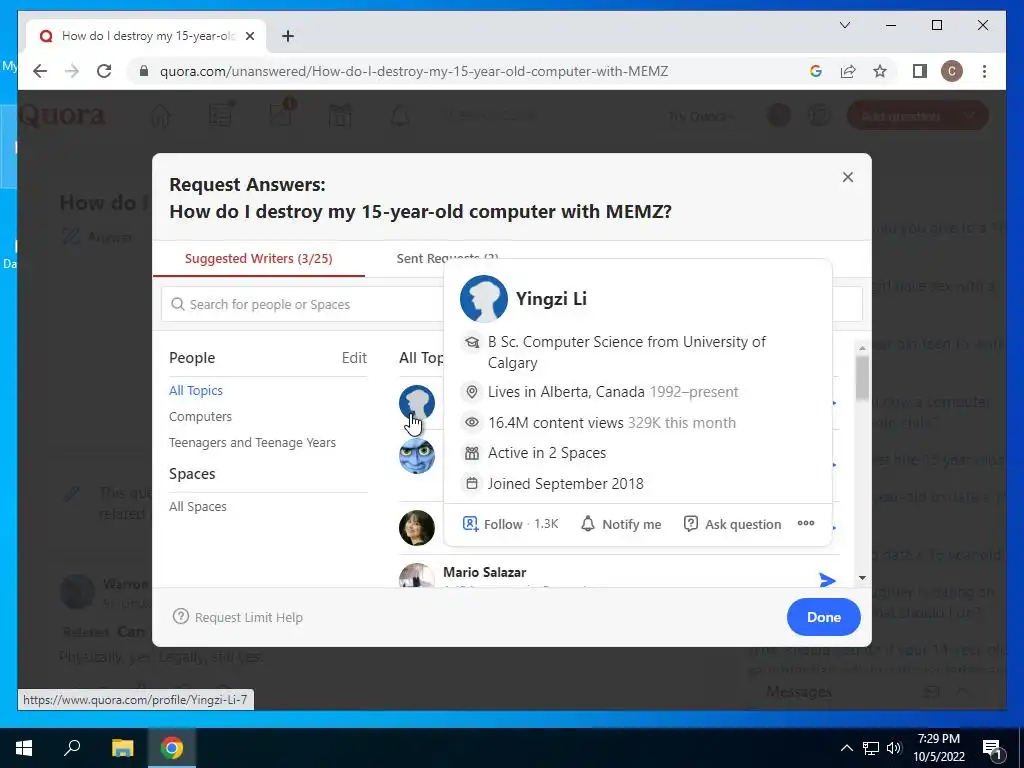Click the Done button
Viewport: 1024px width, 768px height.
tap(824, 617)
